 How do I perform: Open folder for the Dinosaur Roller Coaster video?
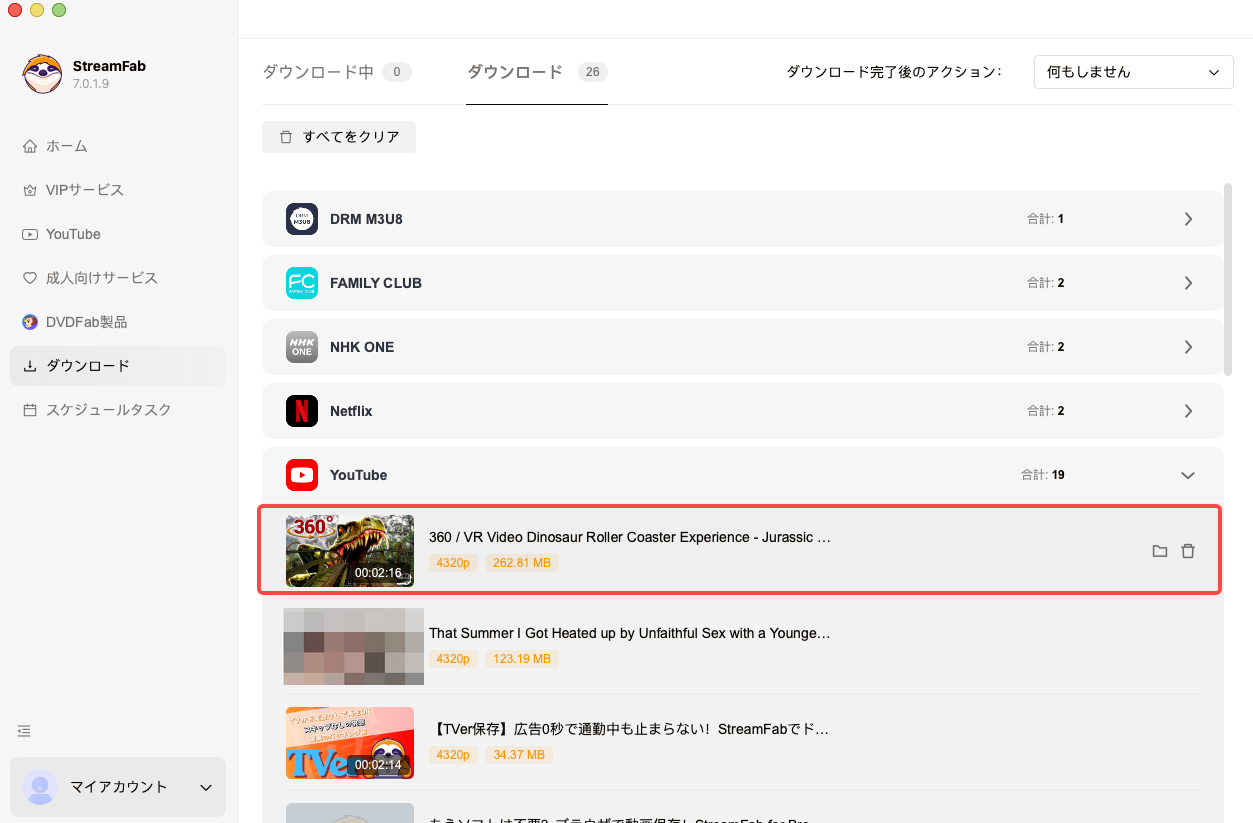(x=1160, y=551)
